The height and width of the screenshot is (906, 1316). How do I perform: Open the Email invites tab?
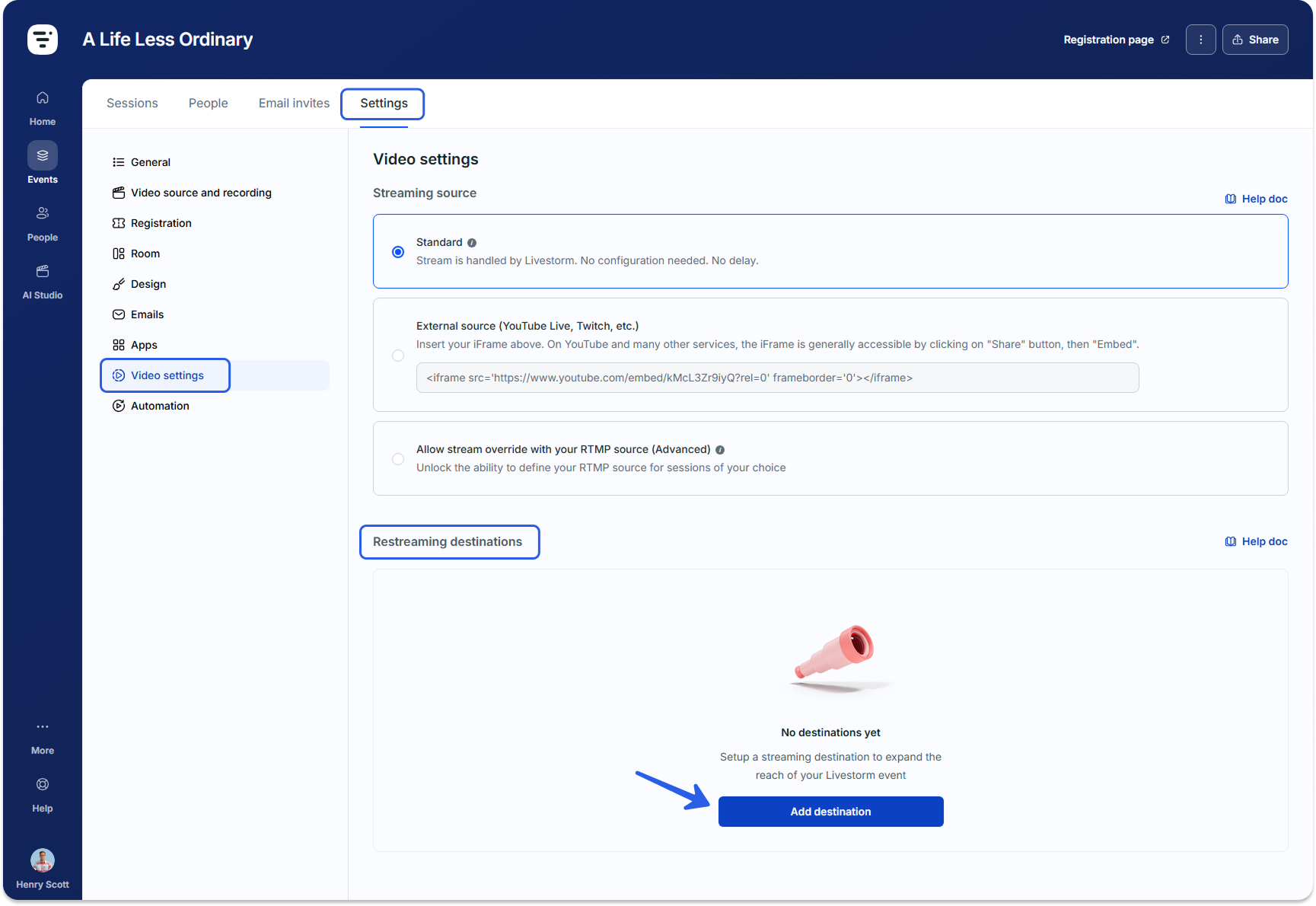coord(294,103)
